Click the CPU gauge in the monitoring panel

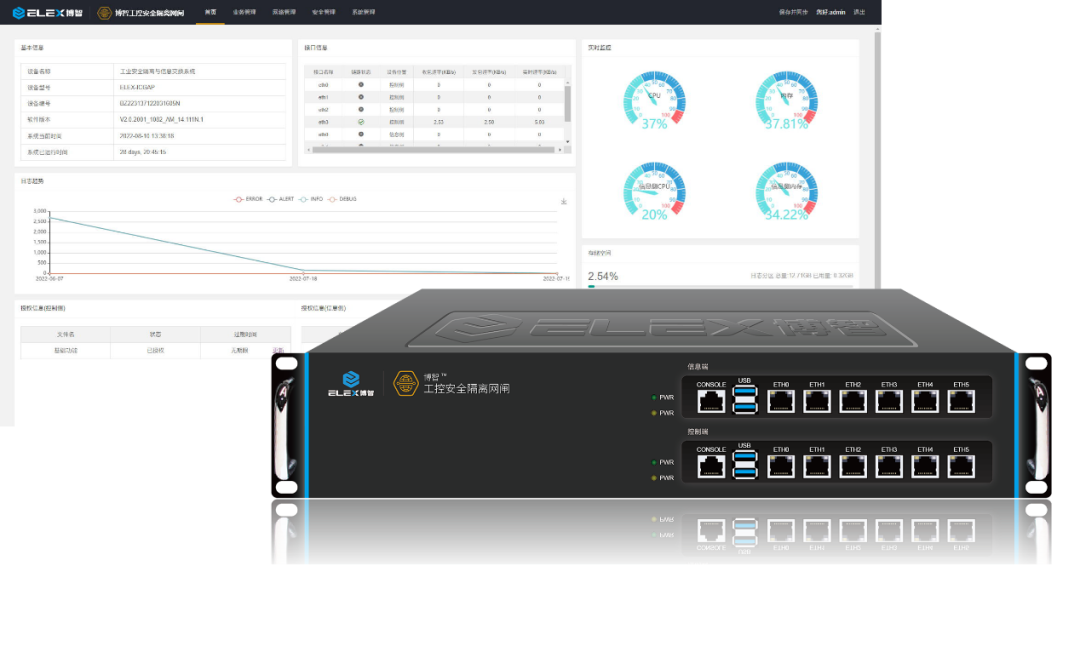click(654, 98)
